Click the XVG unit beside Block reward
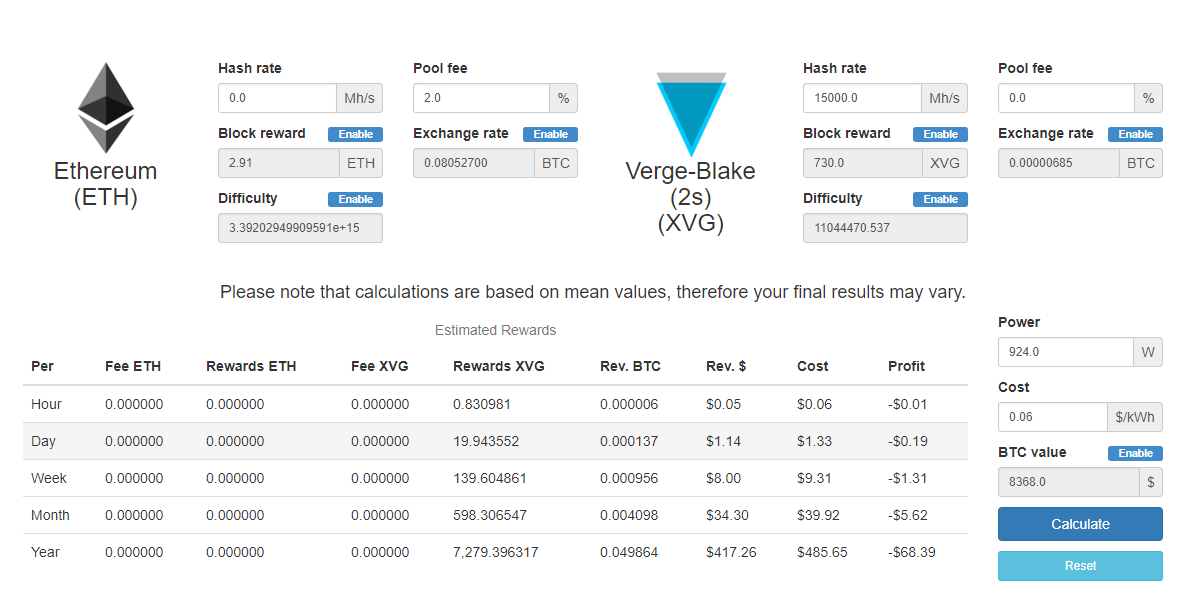Image resolution: width=1187 pixels, height=595 pixels. click(x=944, y=163)
